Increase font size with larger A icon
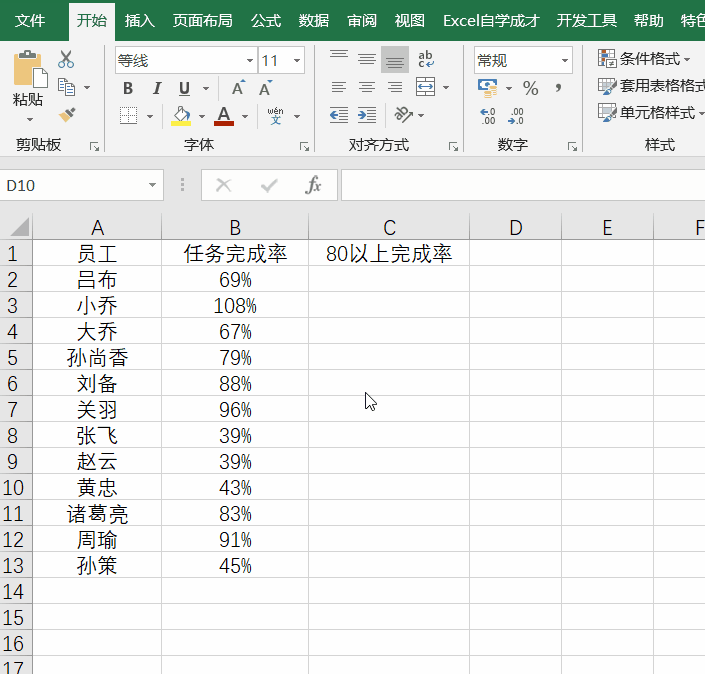The height and width of the screenshot is (674, 705). click(x=238, y=88)
